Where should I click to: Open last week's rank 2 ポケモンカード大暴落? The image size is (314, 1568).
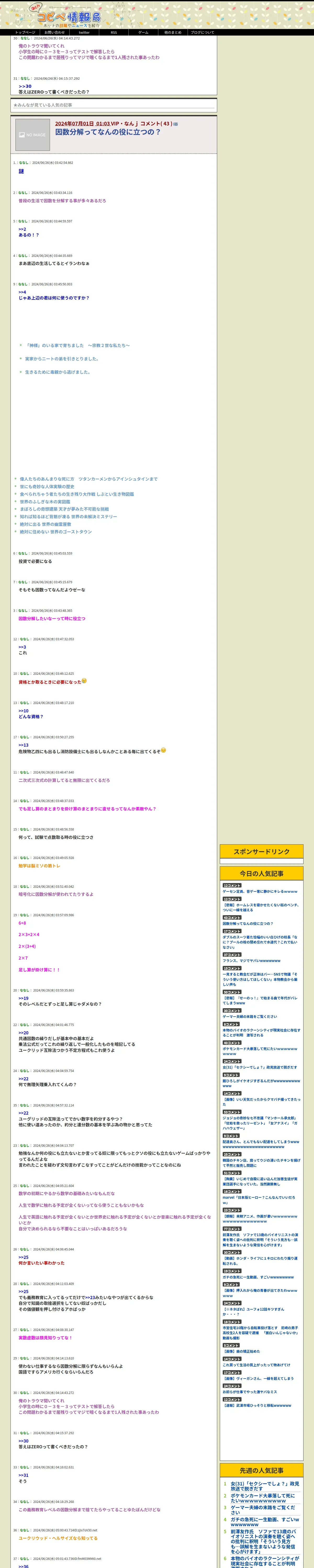click(x=263, y=1498)
